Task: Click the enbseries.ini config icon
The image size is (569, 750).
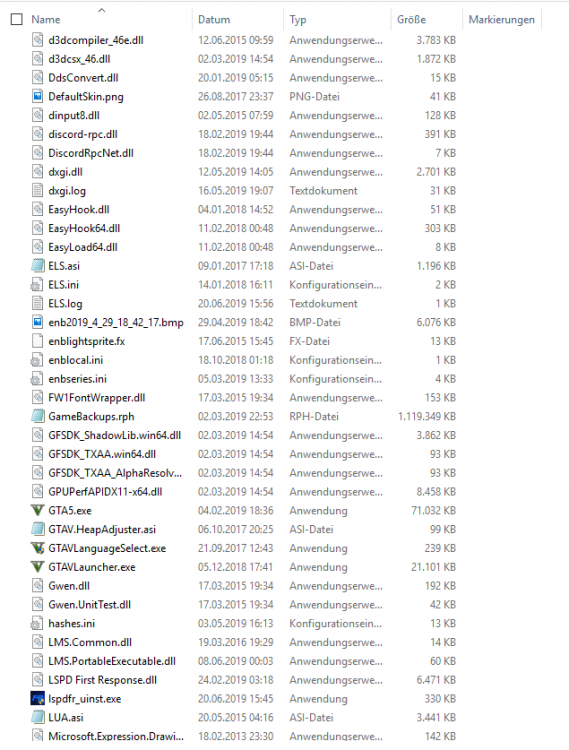Action: coord(37,379)
